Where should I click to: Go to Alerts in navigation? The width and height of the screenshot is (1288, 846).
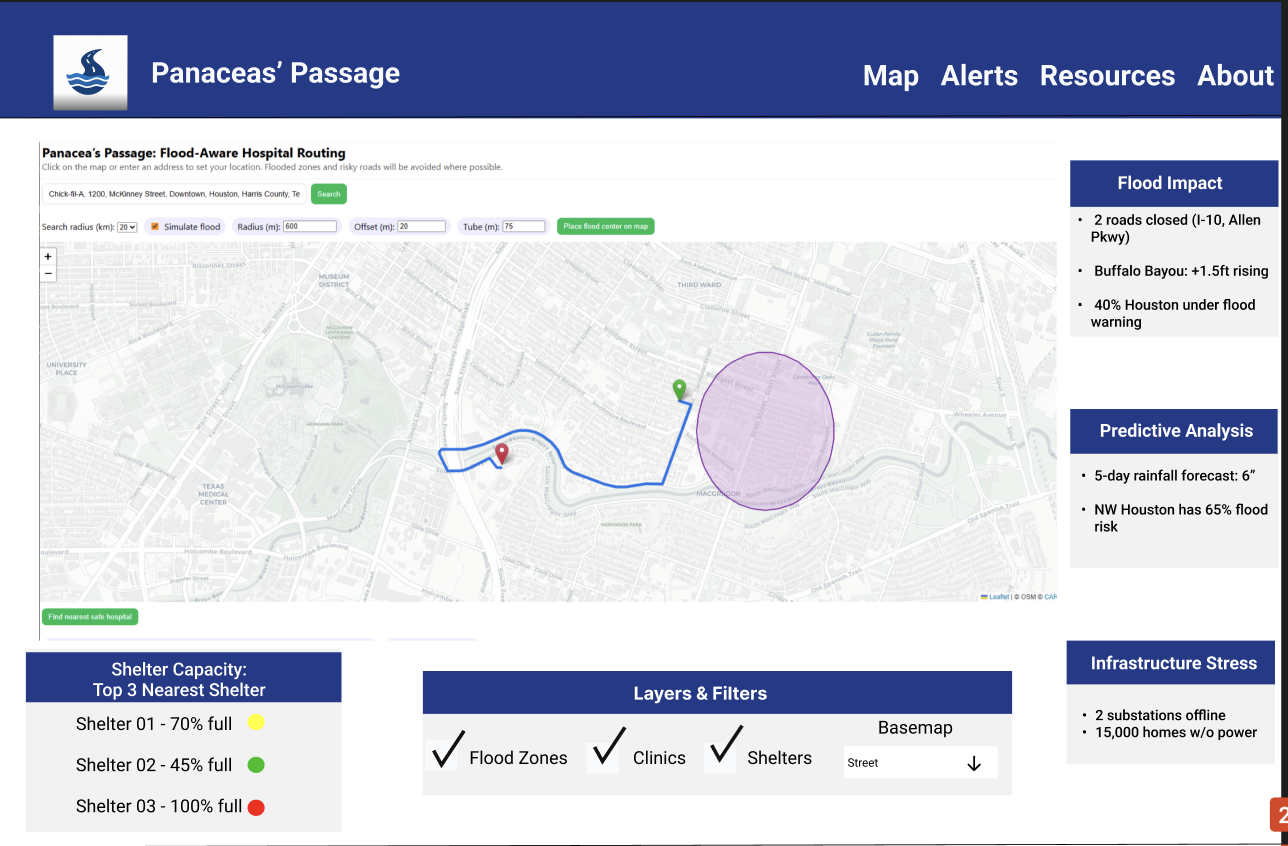[x=979, y=76]
